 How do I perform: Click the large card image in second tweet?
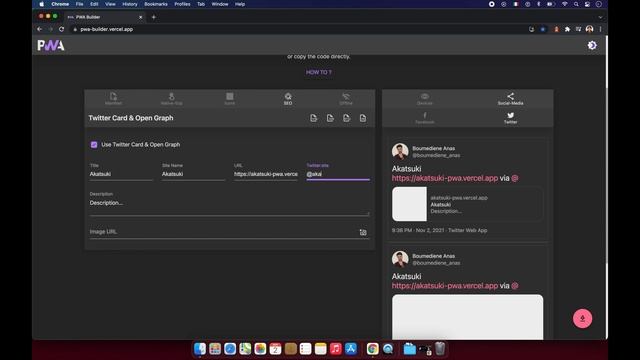(468, 317)
